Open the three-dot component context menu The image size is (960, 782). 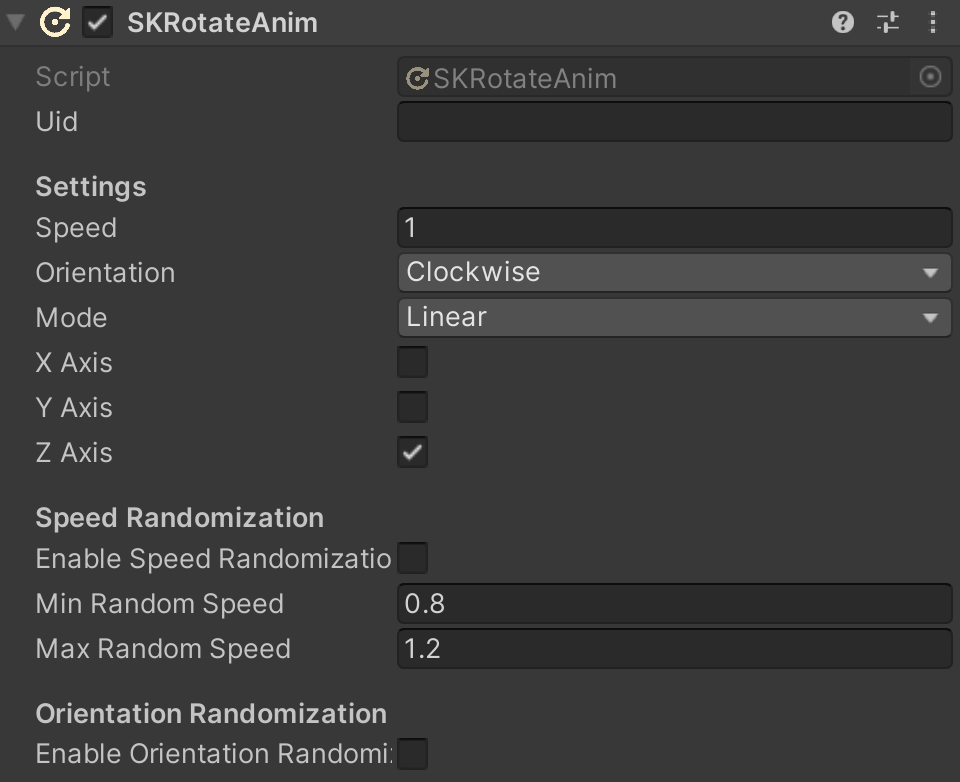pyautogui.click(x=932, y=22)
